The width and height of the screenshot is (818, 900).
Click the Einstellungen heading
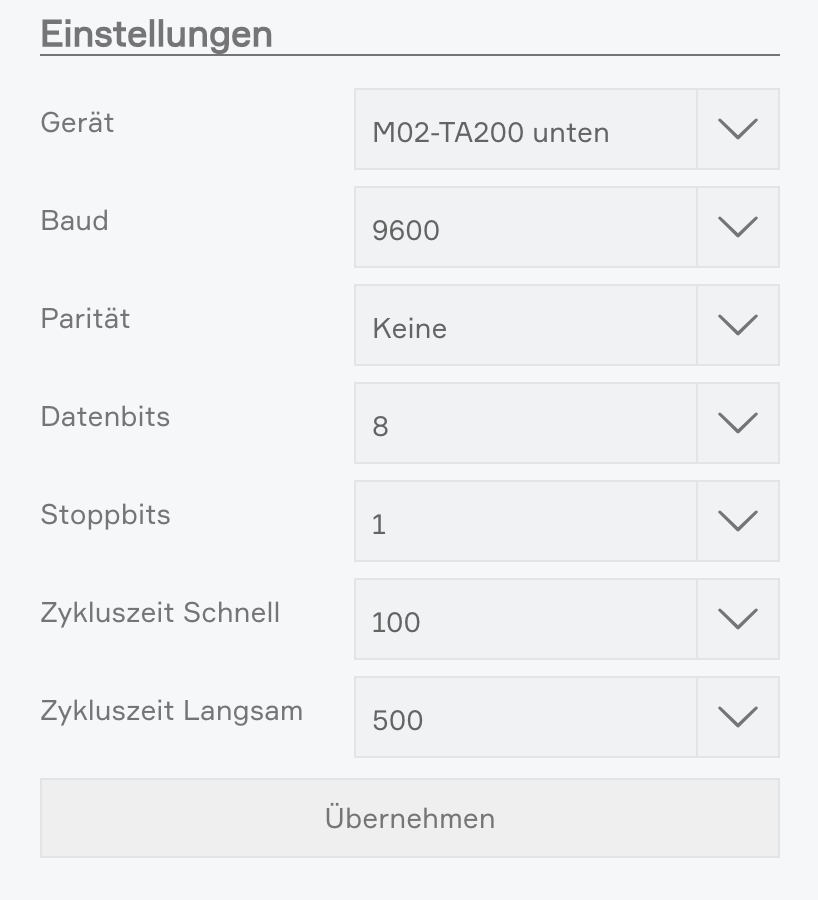(x=156, y=33)
